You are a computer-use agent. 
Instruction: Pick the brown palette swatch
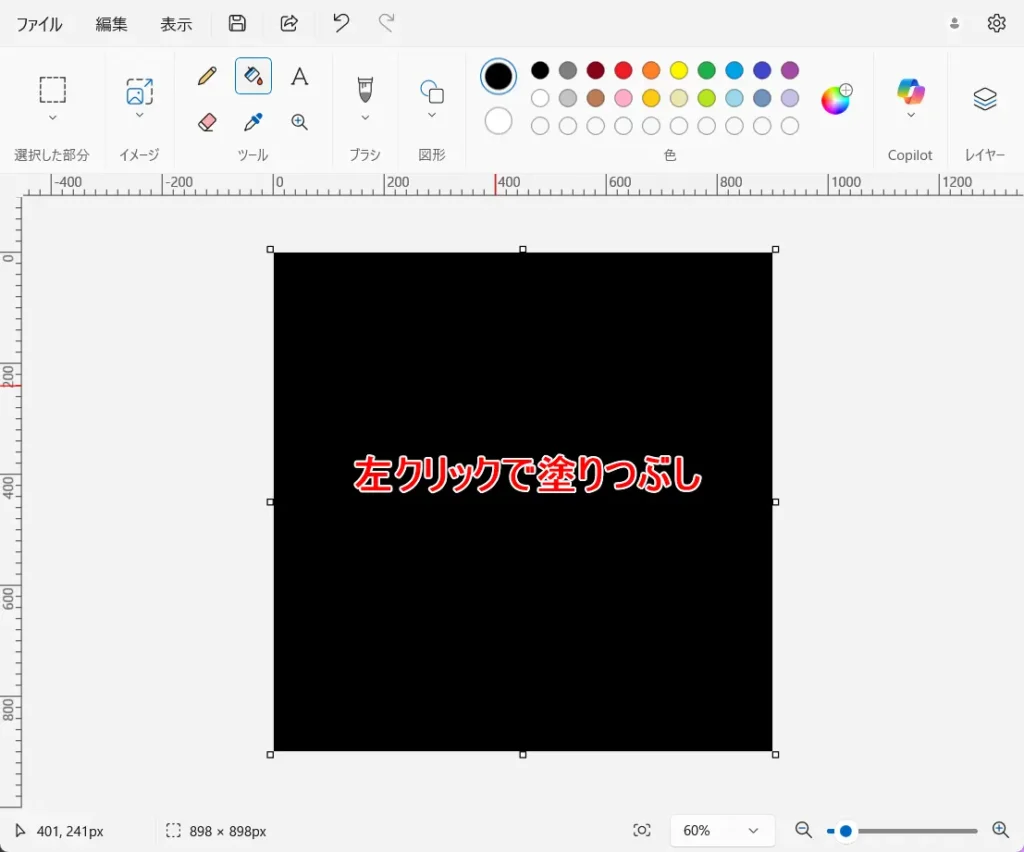596,98
